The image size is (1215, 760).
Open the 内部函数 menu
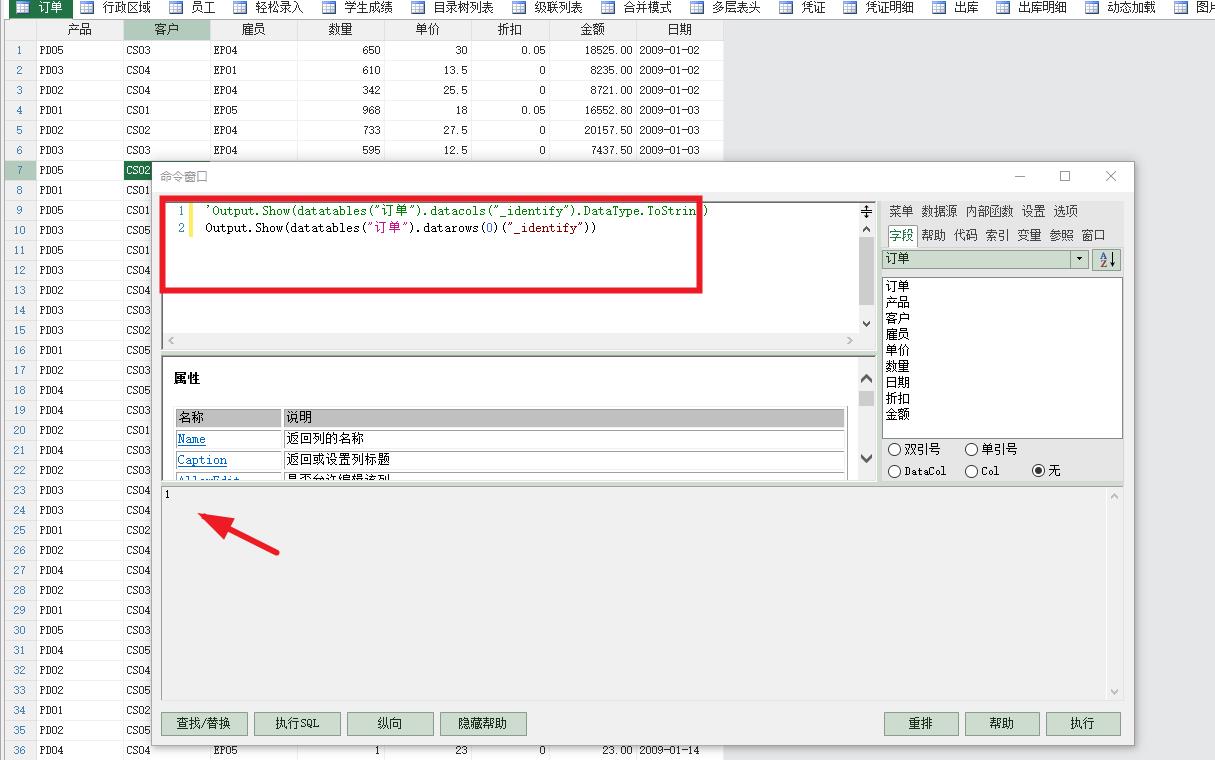(989, 211)
